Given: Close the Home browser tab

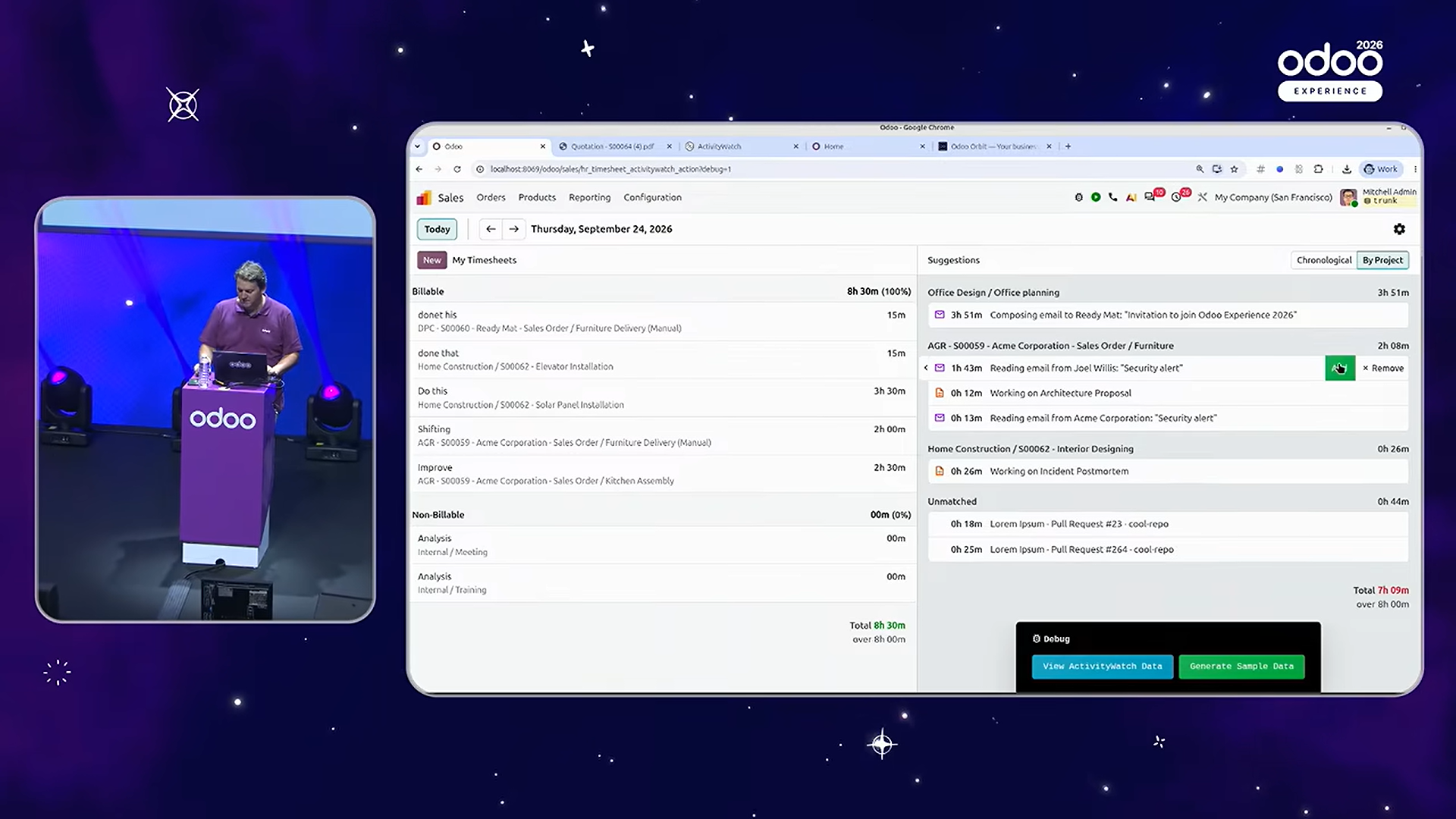Looking at the screenshot, I should [x=922, y=146].
